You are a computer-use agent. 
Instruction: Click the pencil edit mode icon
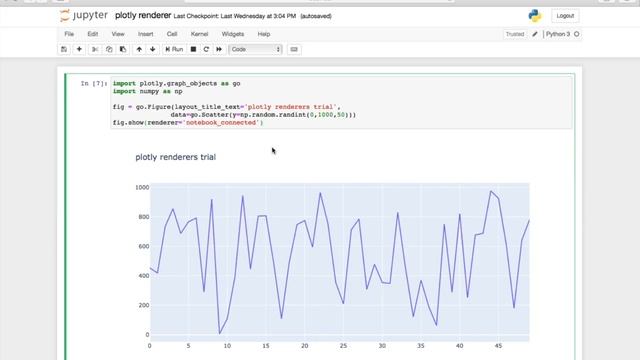pos(535,34)
